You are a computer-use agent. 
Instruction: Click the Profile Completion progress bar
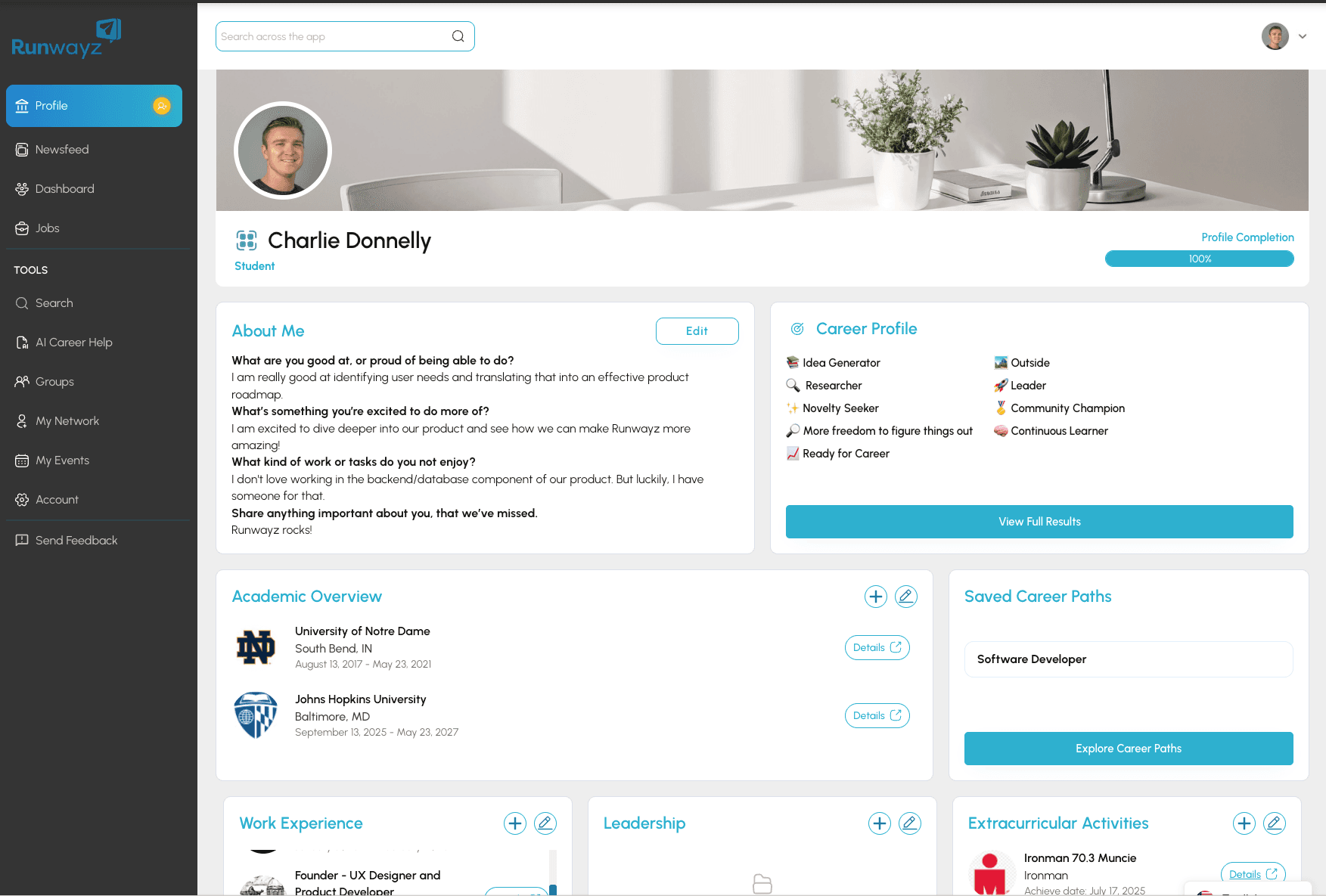[1200, 259]
